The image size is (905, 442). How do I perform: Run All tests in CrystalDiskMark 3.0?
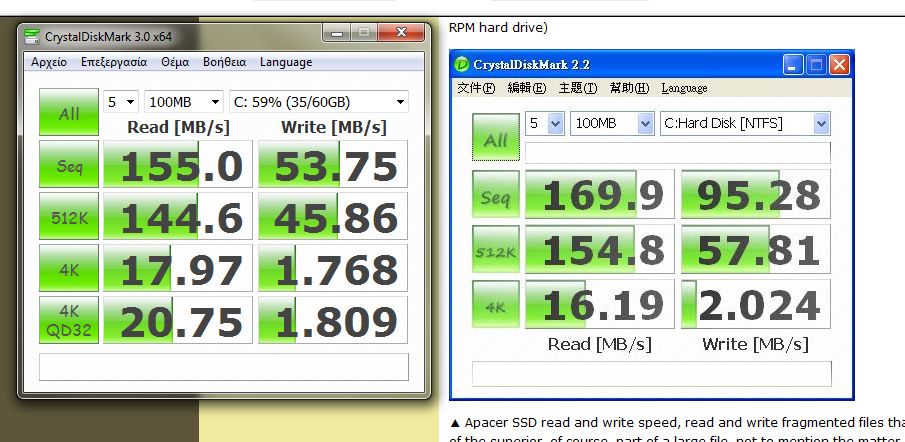point(69,112)
